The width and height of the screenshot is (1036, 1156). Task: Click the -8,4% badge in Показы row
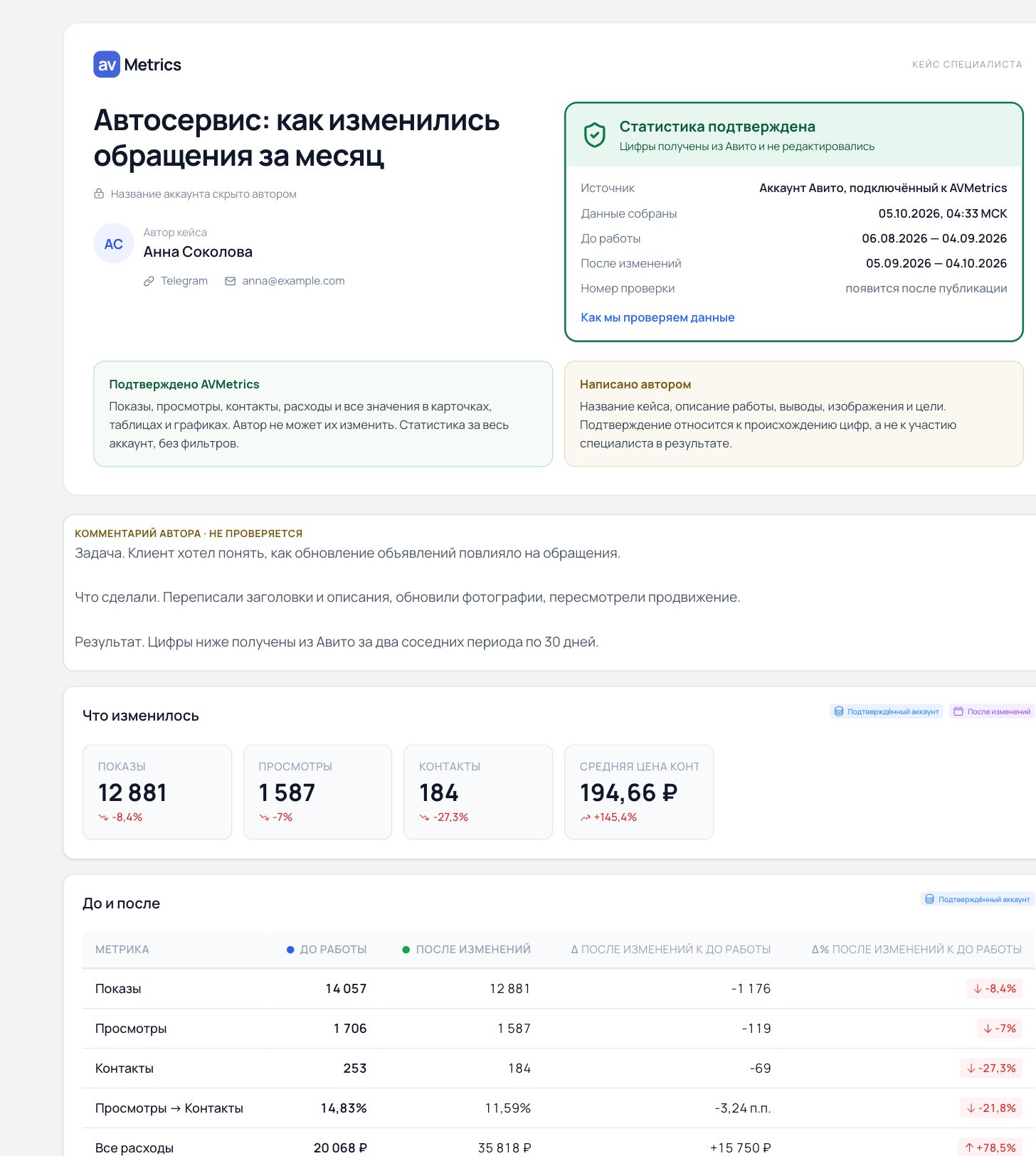[x=995, y=989]
